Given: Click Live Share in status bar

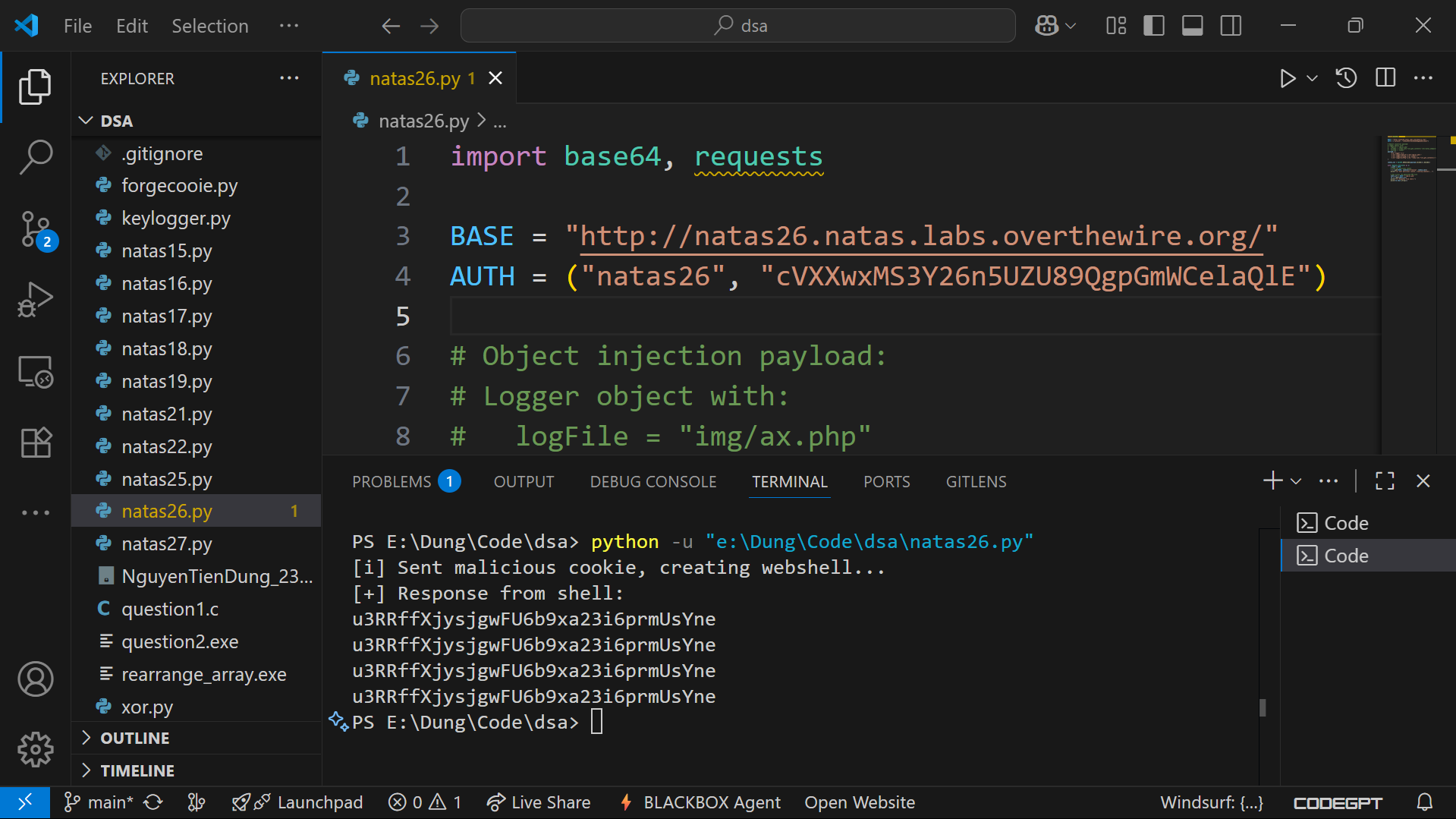Looking at the screenshot, I should (x=539, y=802).
